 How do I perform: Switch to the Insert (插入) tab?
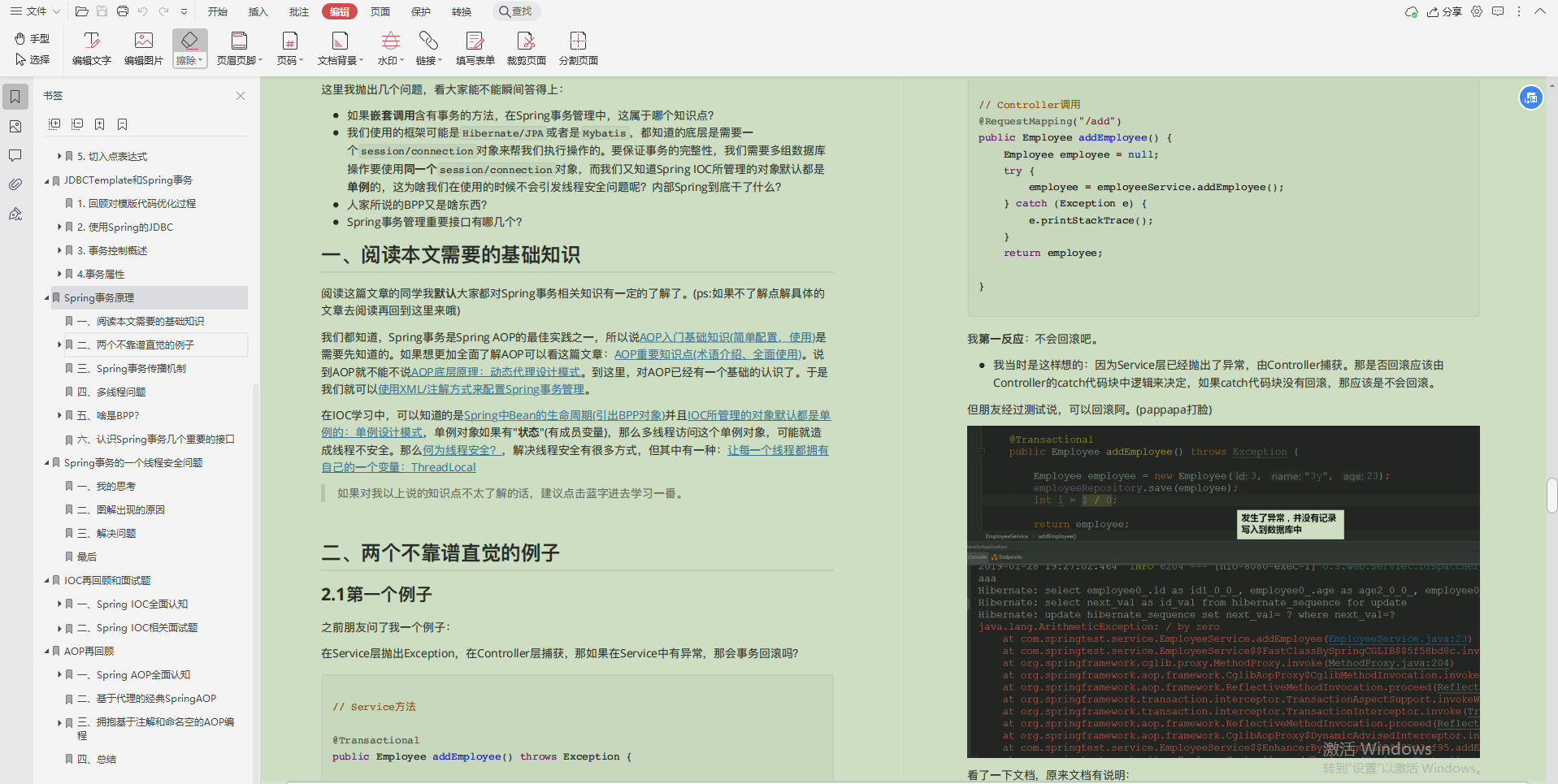click(x=258, y=11)
